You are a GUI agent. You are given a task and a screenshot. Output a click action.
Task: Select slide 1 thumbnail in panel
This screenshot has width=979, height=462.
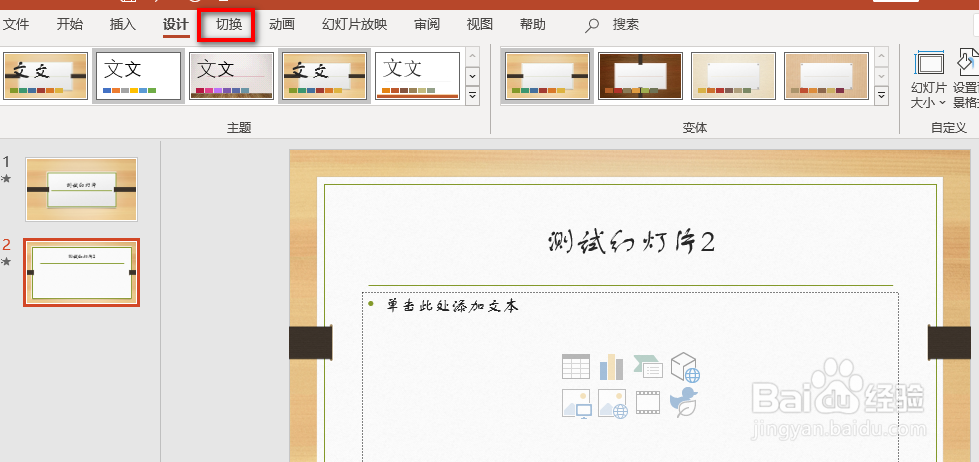click(81, 189)
